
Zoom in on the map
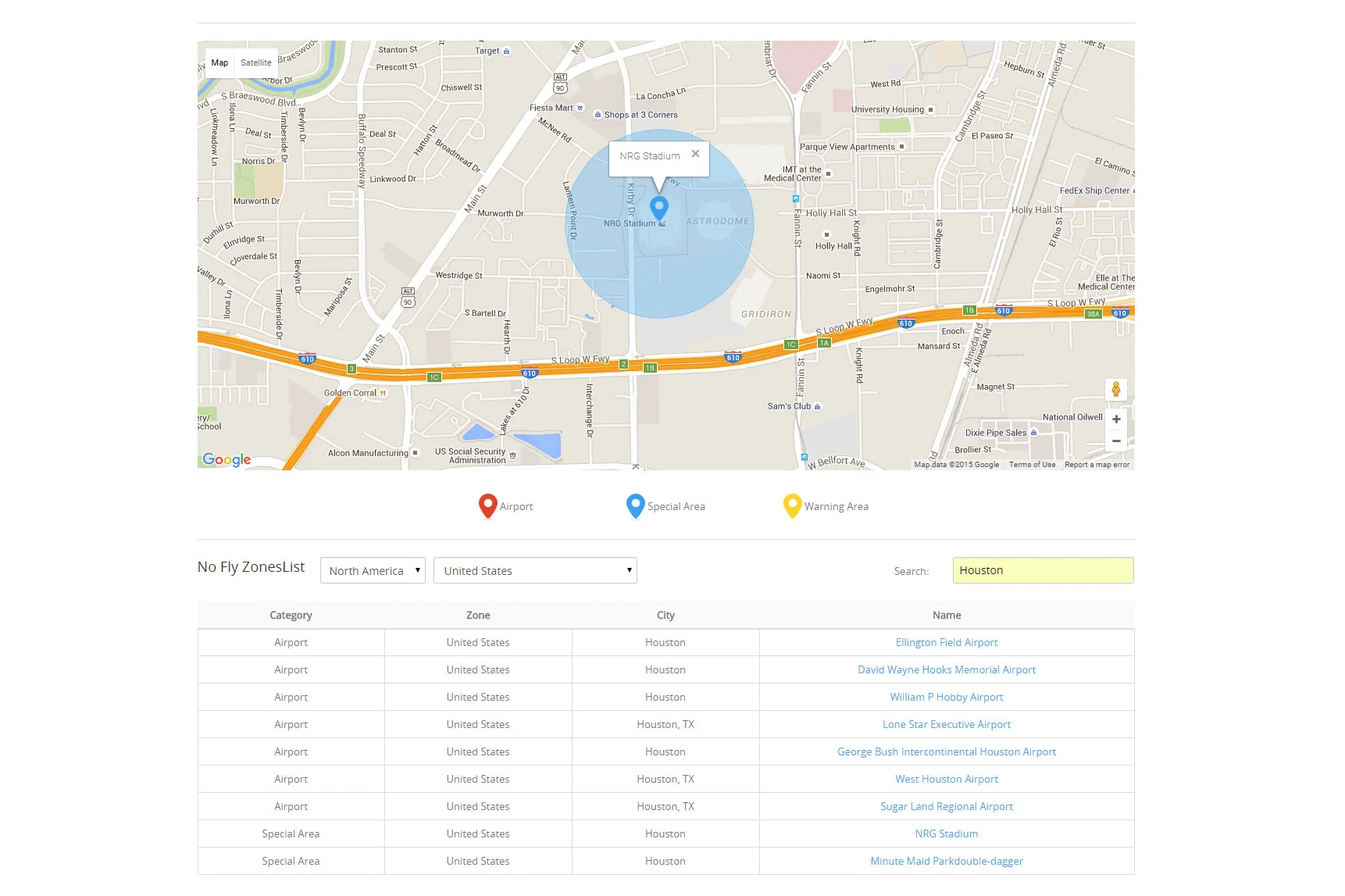(x=1116, y=419)
